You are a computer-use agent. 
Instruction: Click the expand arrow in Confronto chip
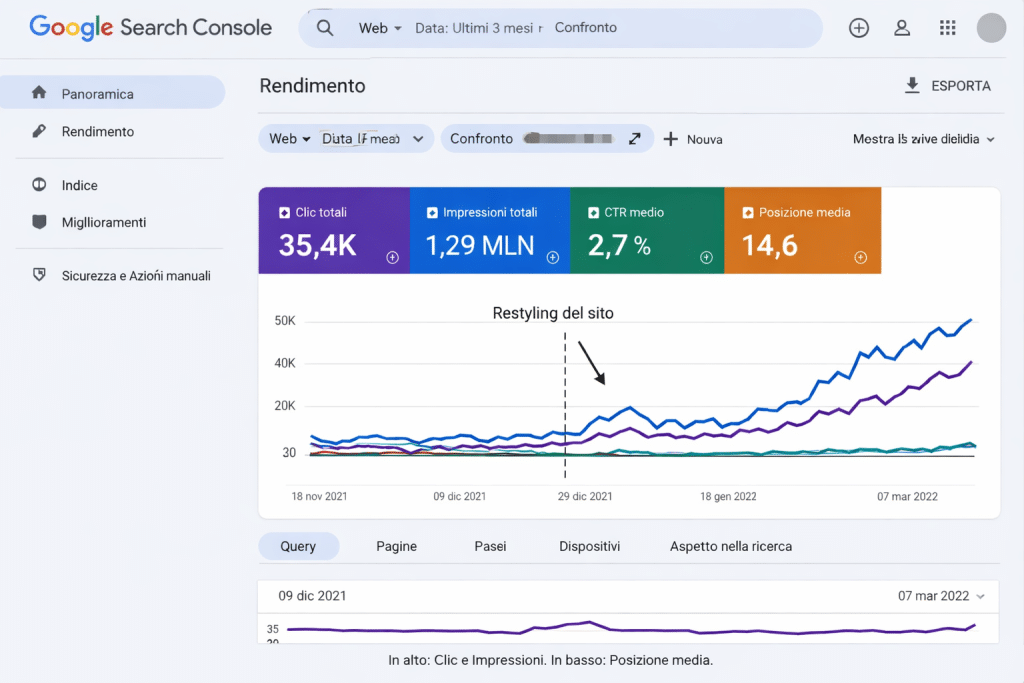(x=635, y=138)
